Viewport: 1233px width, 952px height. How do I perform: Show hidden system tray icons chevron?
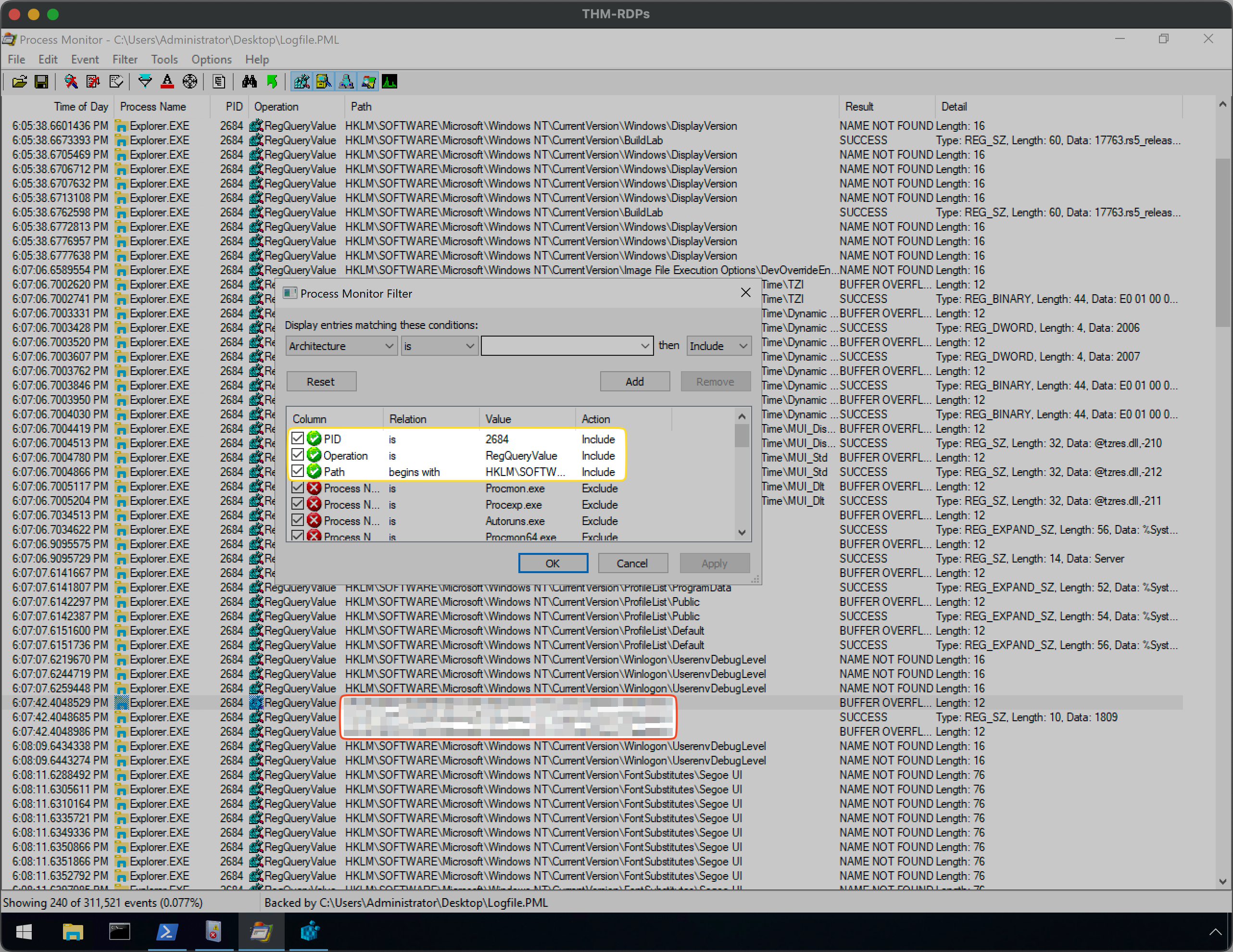1215,932
